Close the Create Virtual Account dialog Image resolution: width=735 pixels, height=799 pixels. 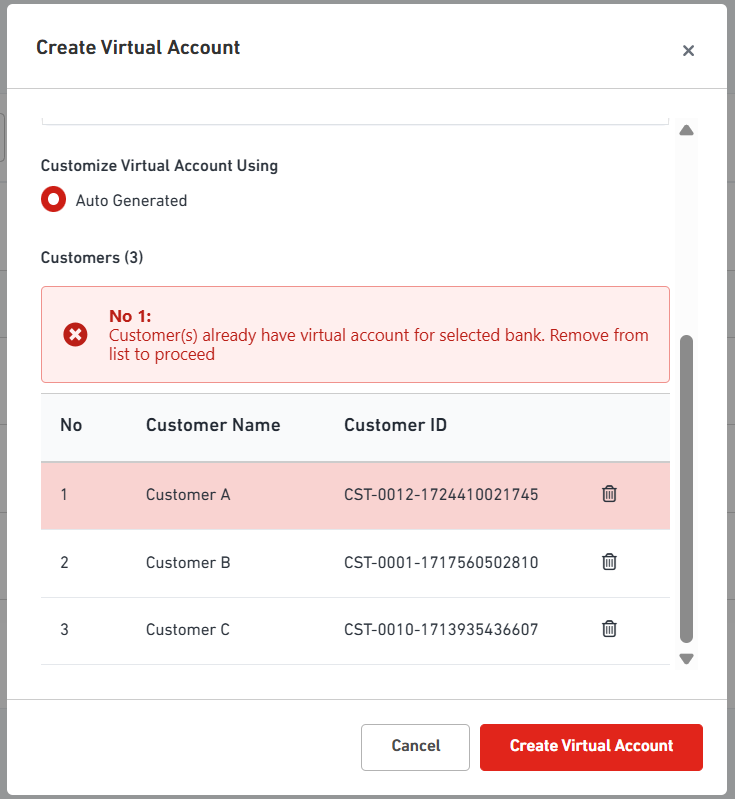[x=688, y=51]
